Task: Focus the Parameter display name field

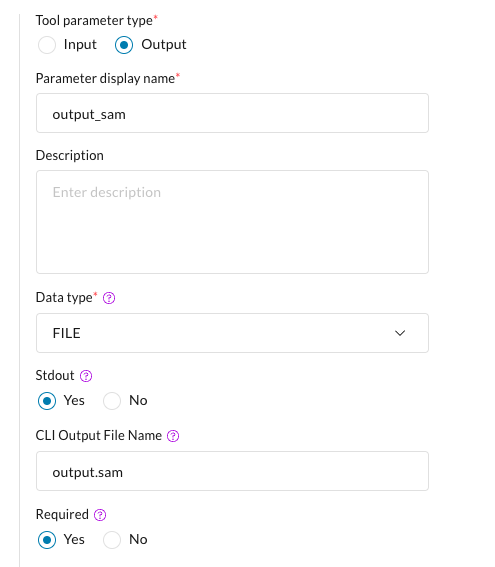Action: (x=232, y=113)
